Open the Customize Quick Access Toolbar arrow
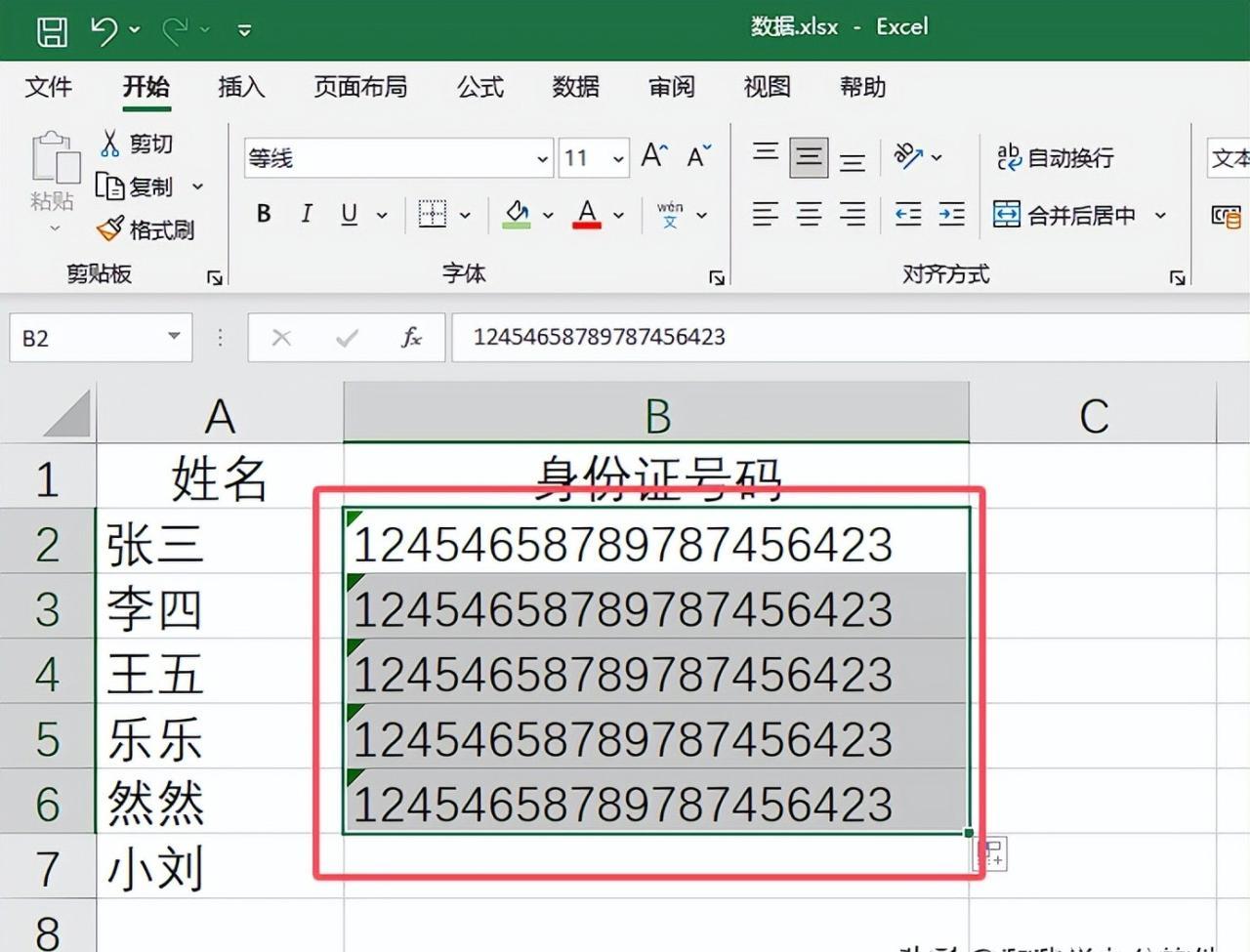The width and height of the screenshot is (1250, 952). pos(244,31)
